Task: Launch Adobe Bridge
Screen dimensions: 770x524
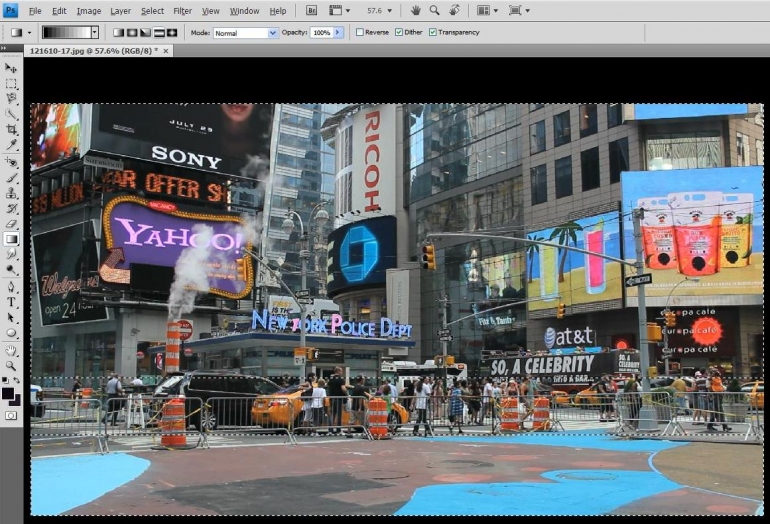Action: 311,10
